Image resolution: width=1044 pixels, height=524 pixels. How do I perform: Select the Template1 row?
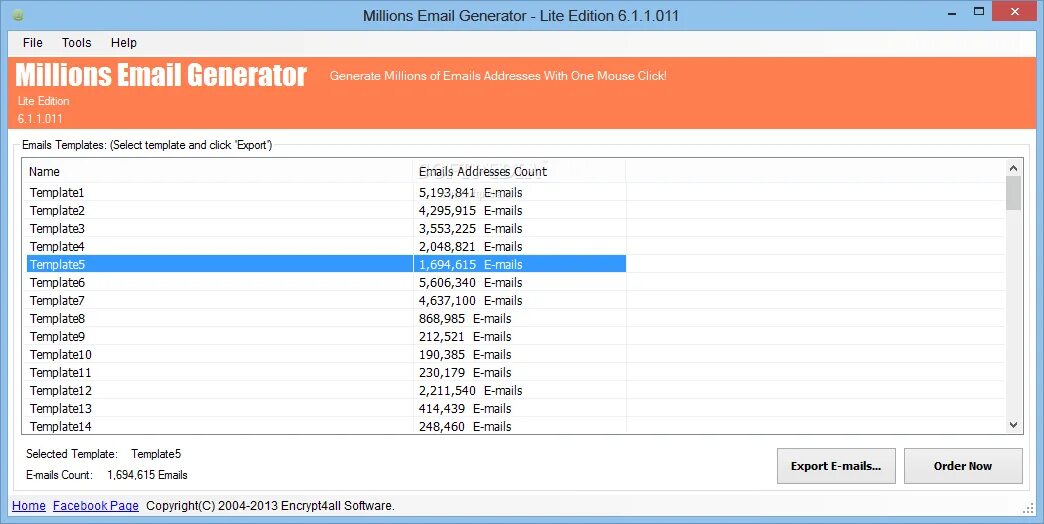tap(326, 192)
